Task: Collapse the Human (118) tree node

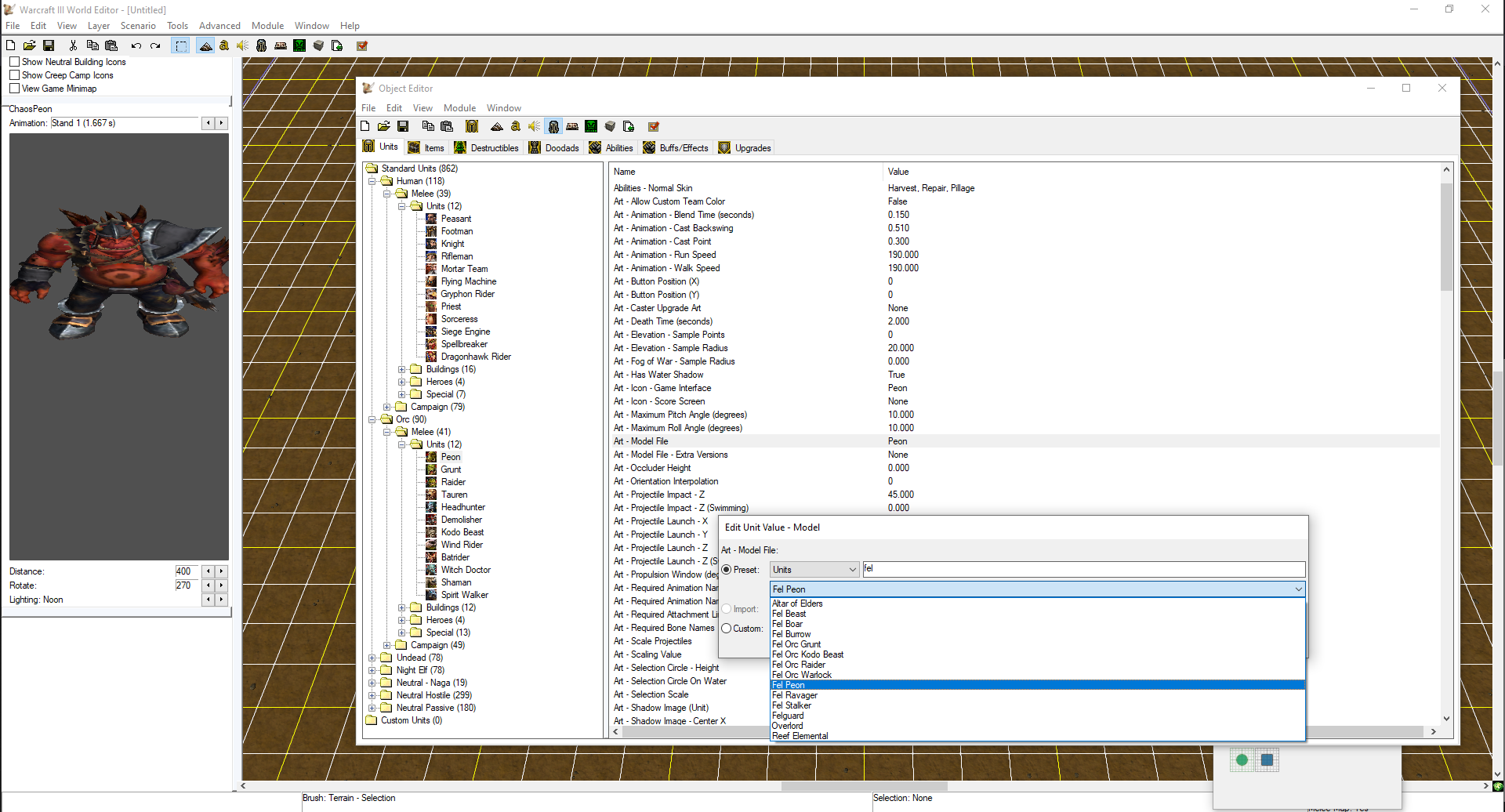Action: pos(372,181)
